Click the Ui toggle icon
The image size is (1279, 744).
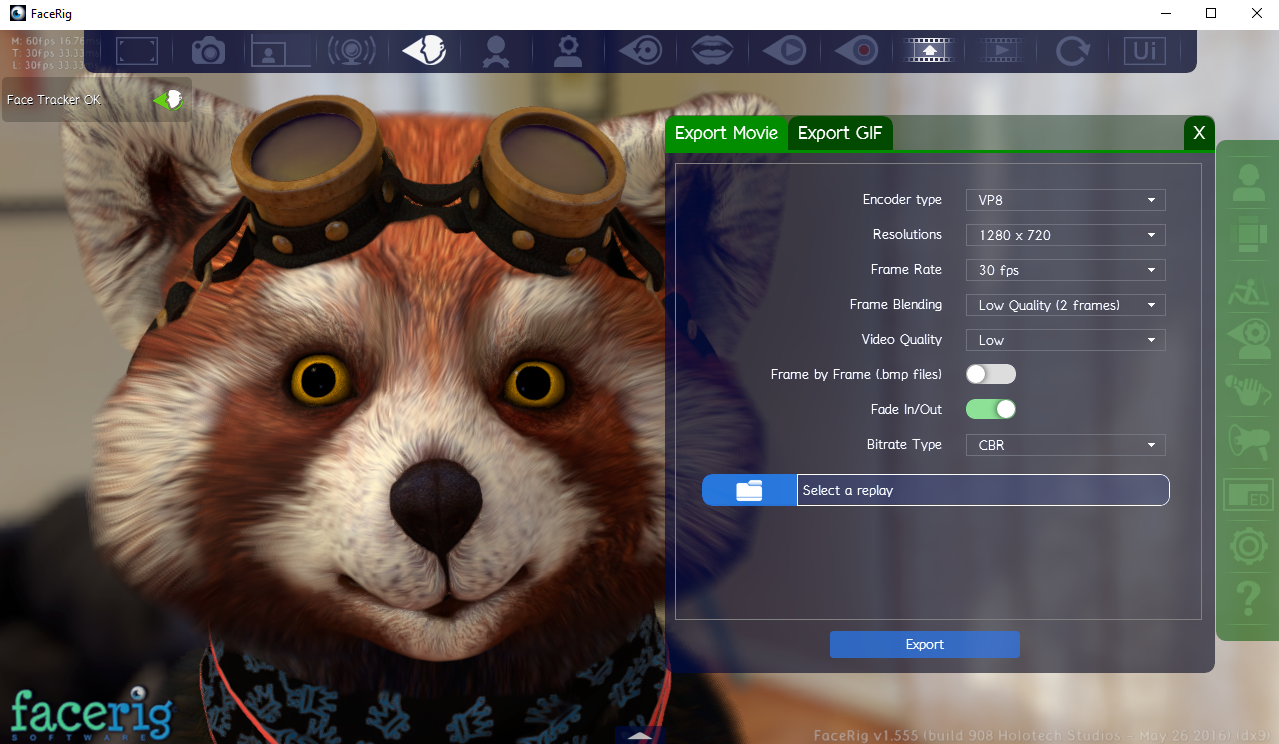(1145, 50)
